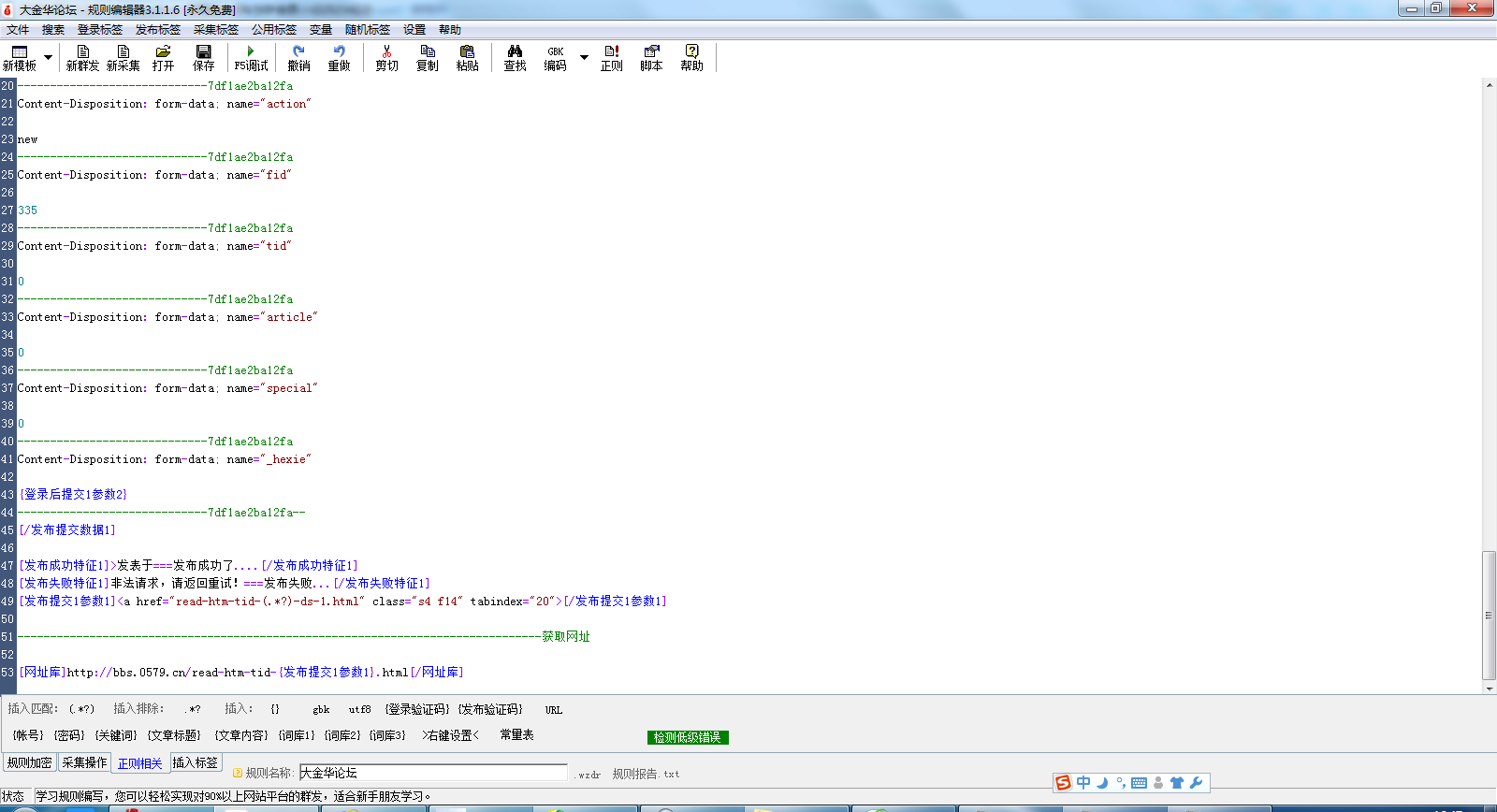
Task: Click the gbk encoding link
Action: (321, 709)
